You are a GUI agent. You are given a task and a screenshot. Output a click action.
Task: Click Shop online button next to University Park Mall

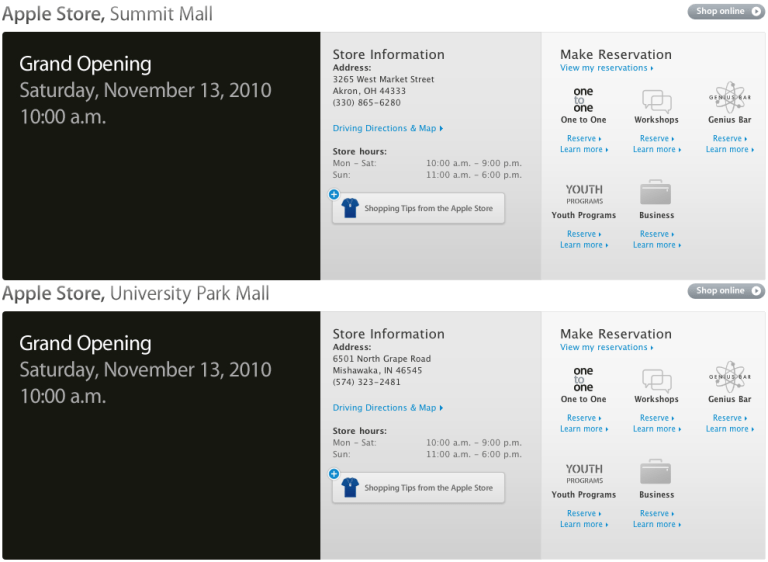tap(726, 291)
